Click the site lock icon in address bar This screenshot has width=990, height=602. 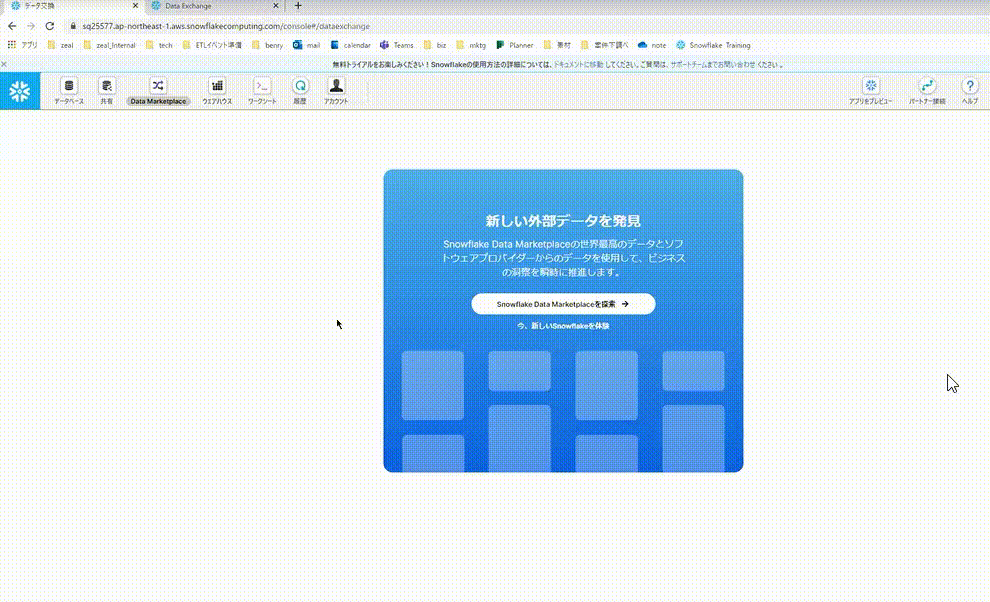click(73, 26)
